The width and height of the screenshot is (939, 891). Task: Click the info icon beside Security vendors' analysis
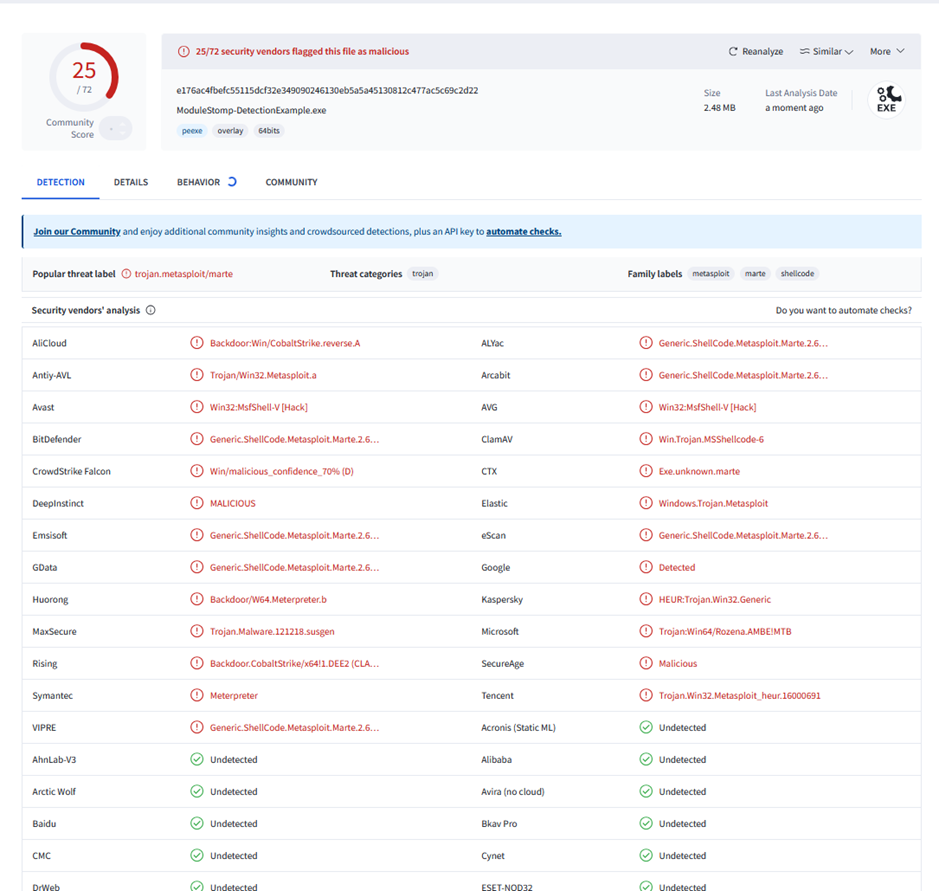click(x=151, y=310)
